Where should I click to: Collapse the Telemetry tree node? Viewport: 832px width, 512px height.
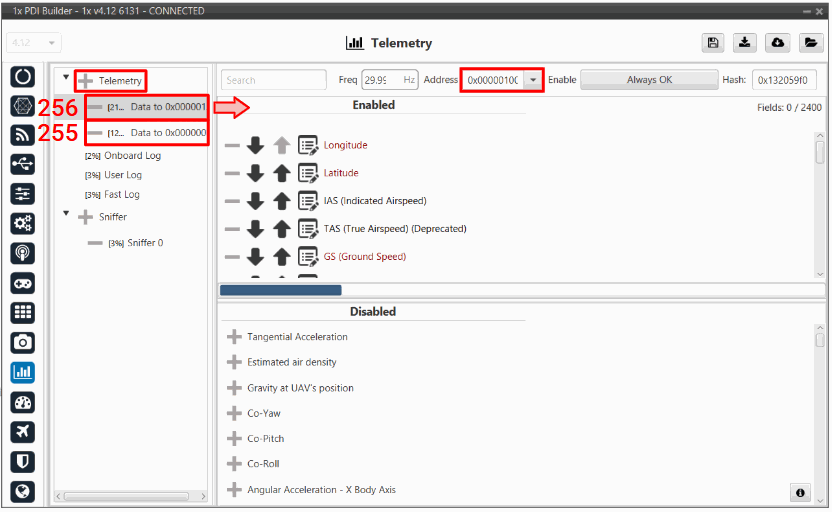(x=67, y=79)
